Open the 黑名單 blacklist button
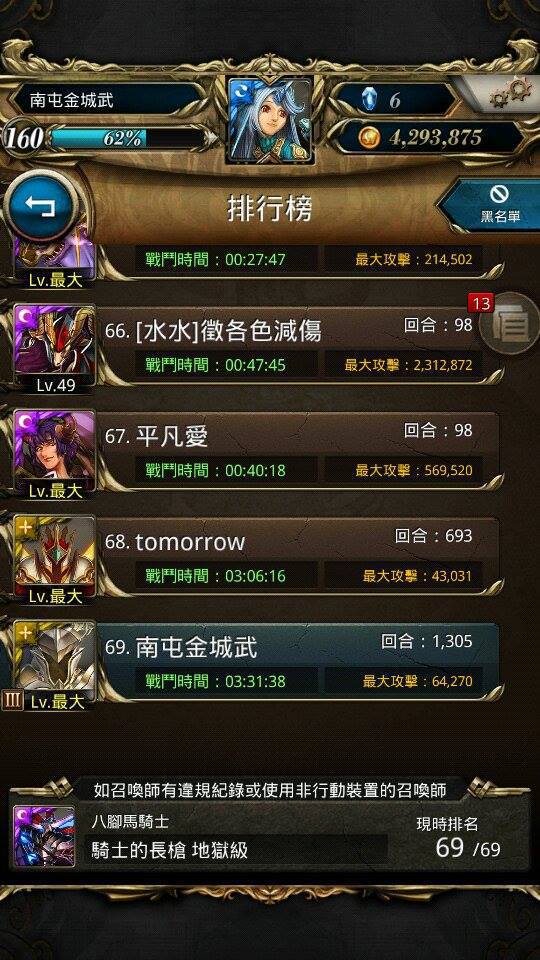 pos(495,204)
